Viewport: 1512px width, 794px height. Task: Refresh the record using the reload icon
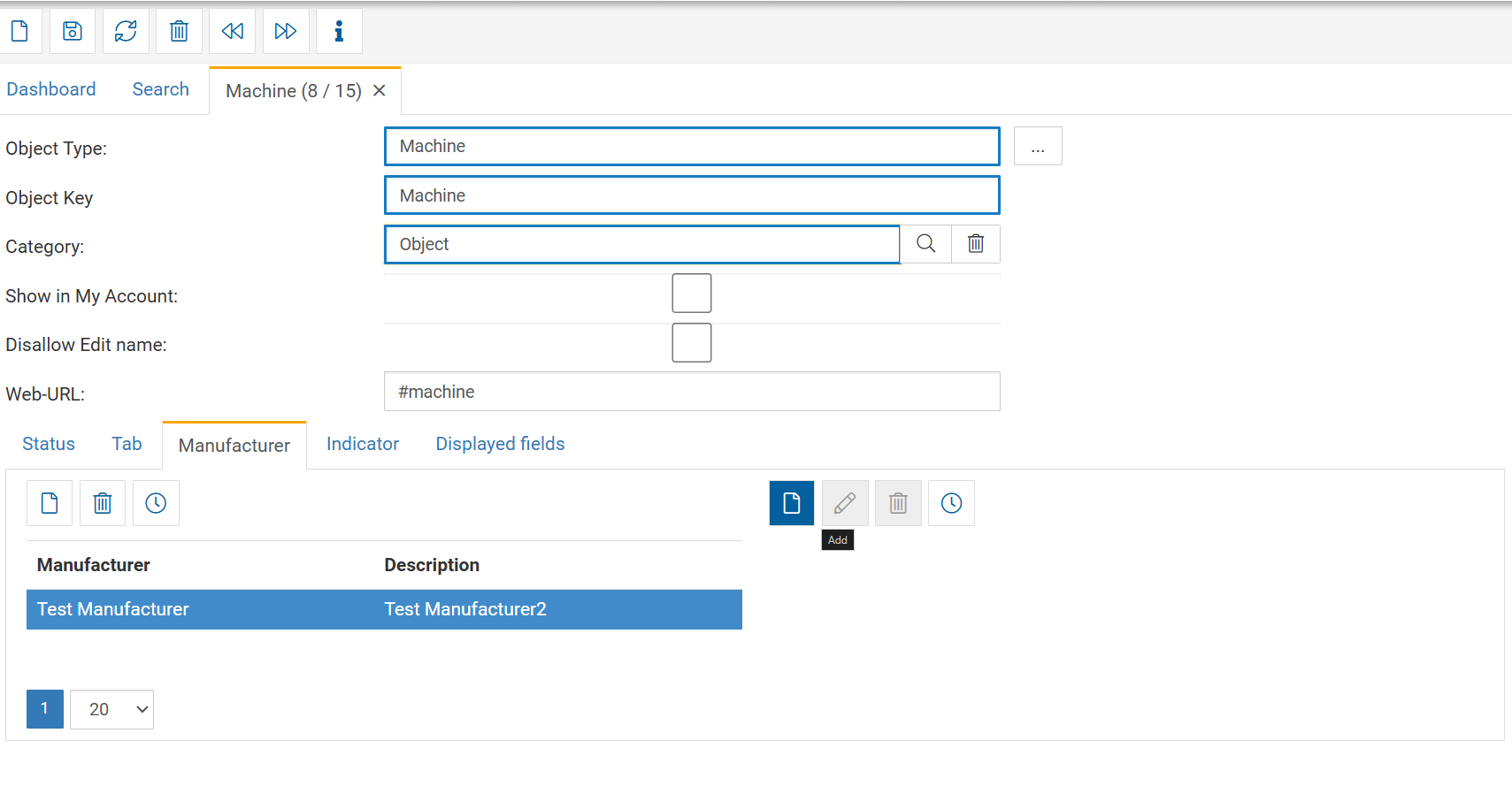click(x=126, y=32)
